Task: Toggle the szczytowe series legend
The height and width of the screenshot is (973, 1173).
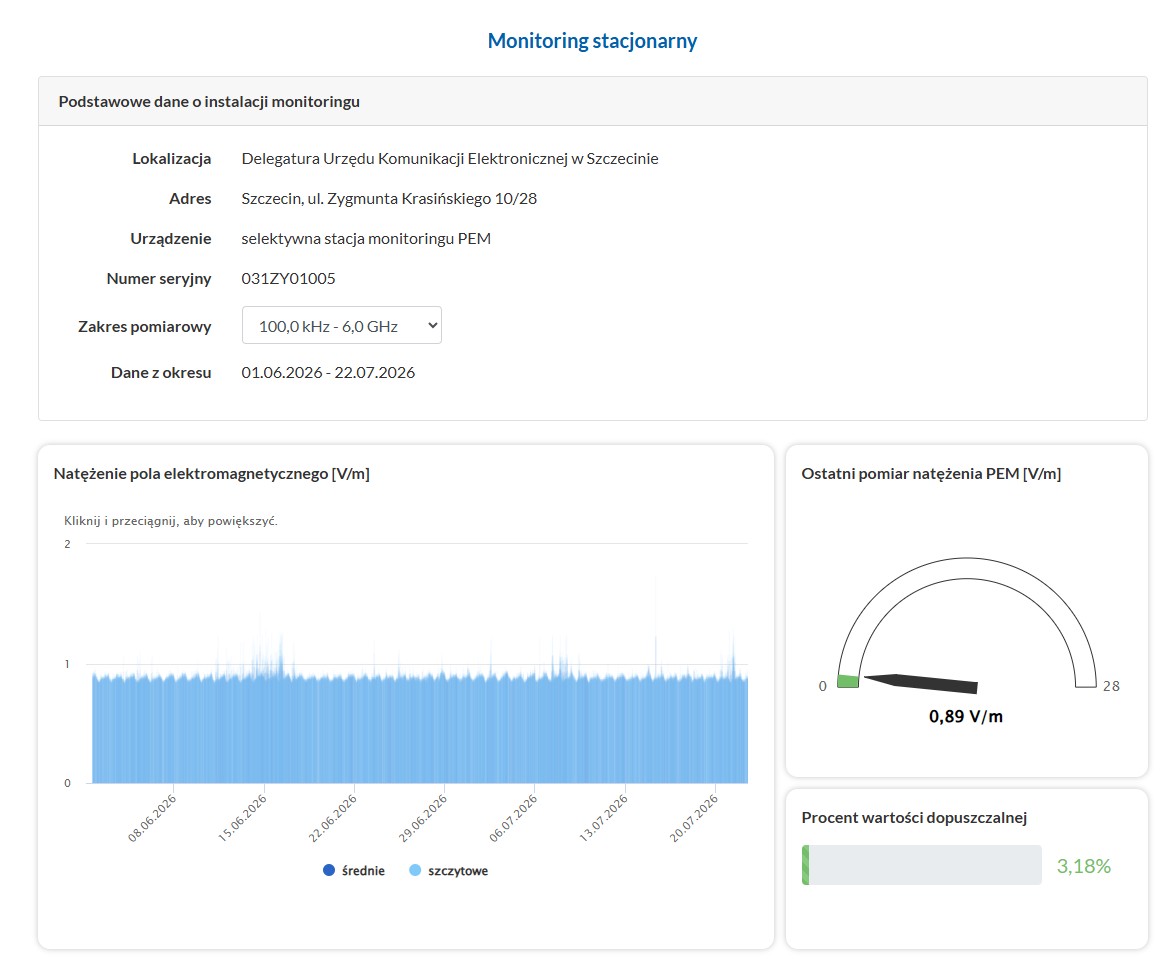Action: [x=449, y=871]
